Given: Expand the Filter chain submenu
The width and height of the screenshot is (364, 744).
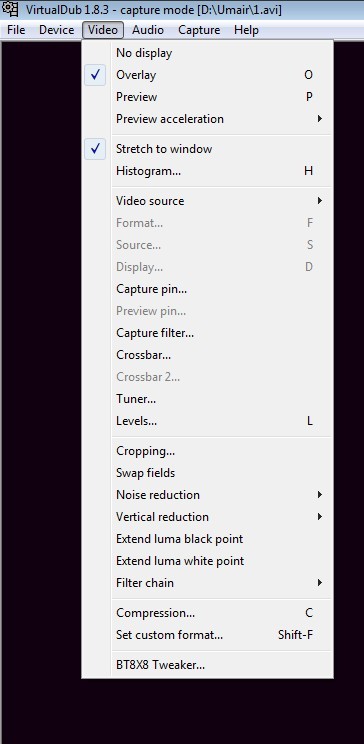Looking at the screenshot, I should click(x=207, y=583).
